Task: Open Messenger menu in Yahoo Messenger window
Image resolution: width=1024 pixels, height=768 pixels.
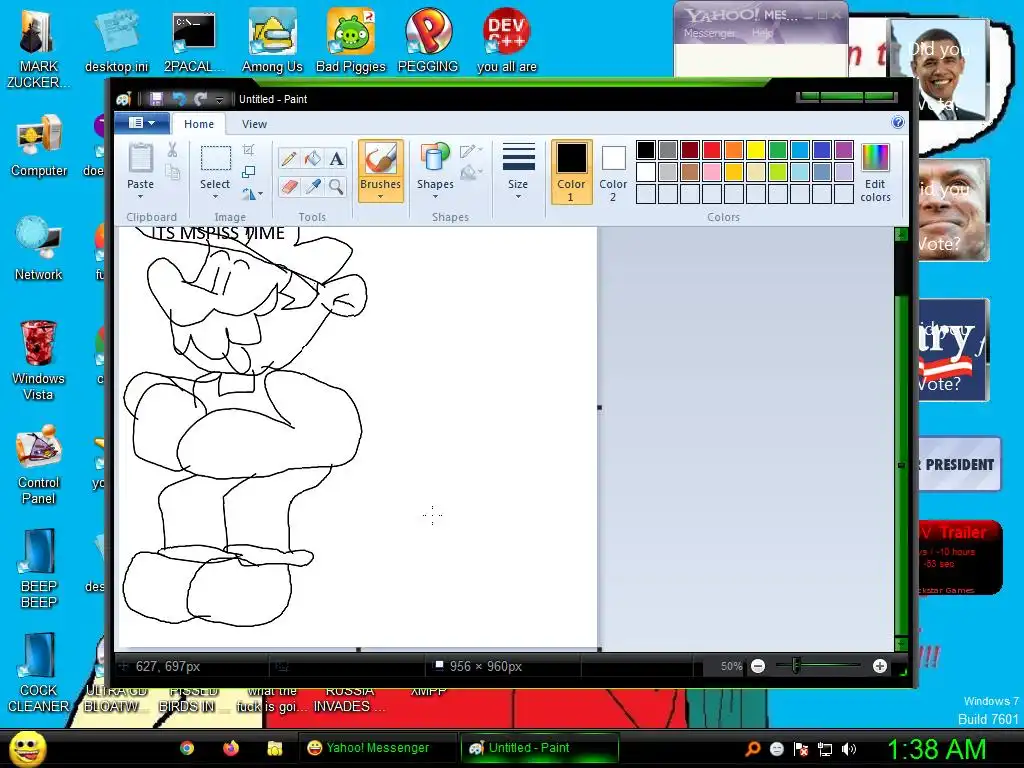Action: click(709, 33)
